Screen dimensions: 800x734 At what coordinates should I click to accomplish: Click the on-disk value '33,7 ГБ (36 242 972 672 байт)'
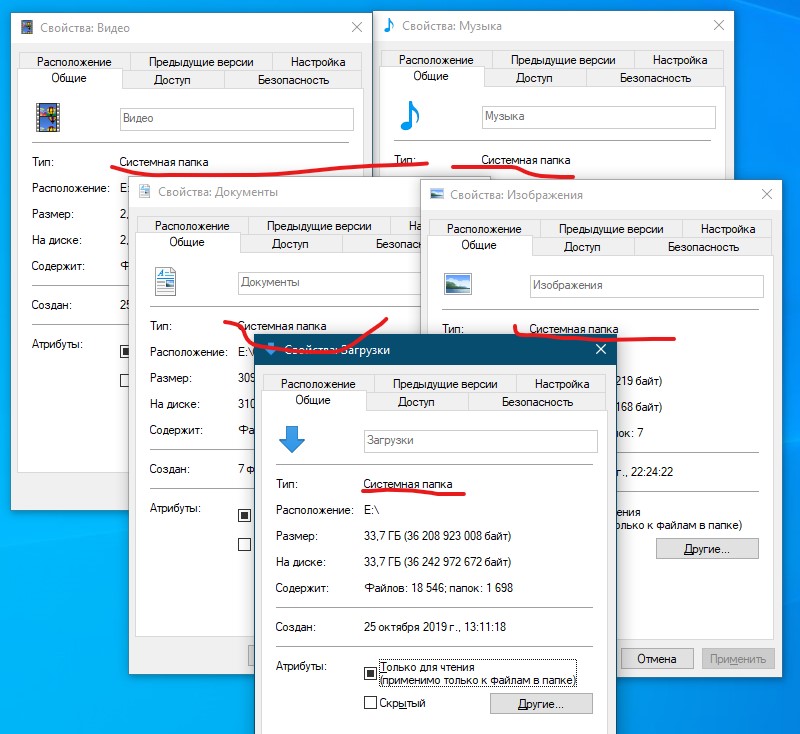coord(437,562)
